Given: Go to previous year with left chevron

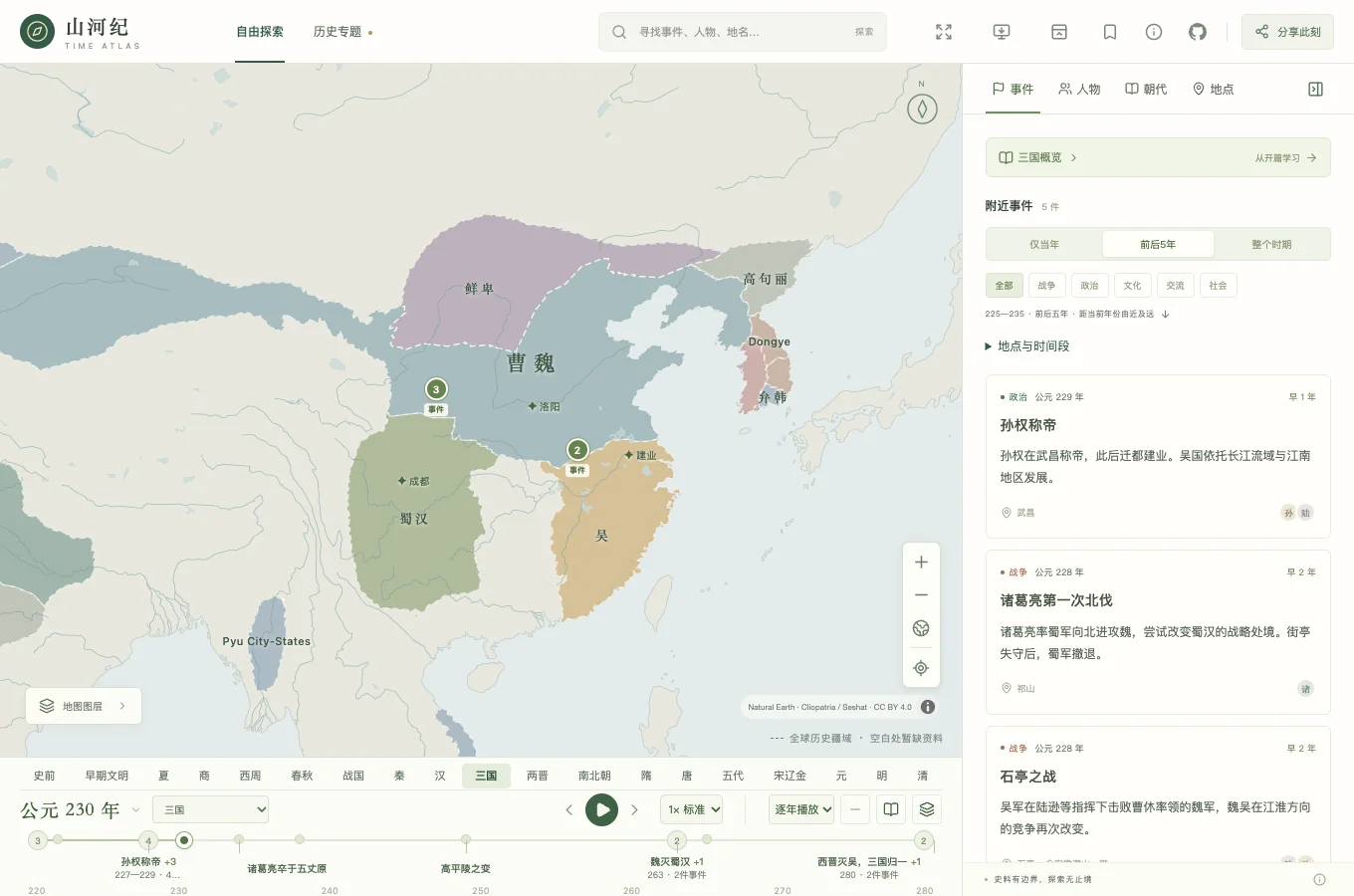Looking at the screenshot, I should tap(568, 809).
